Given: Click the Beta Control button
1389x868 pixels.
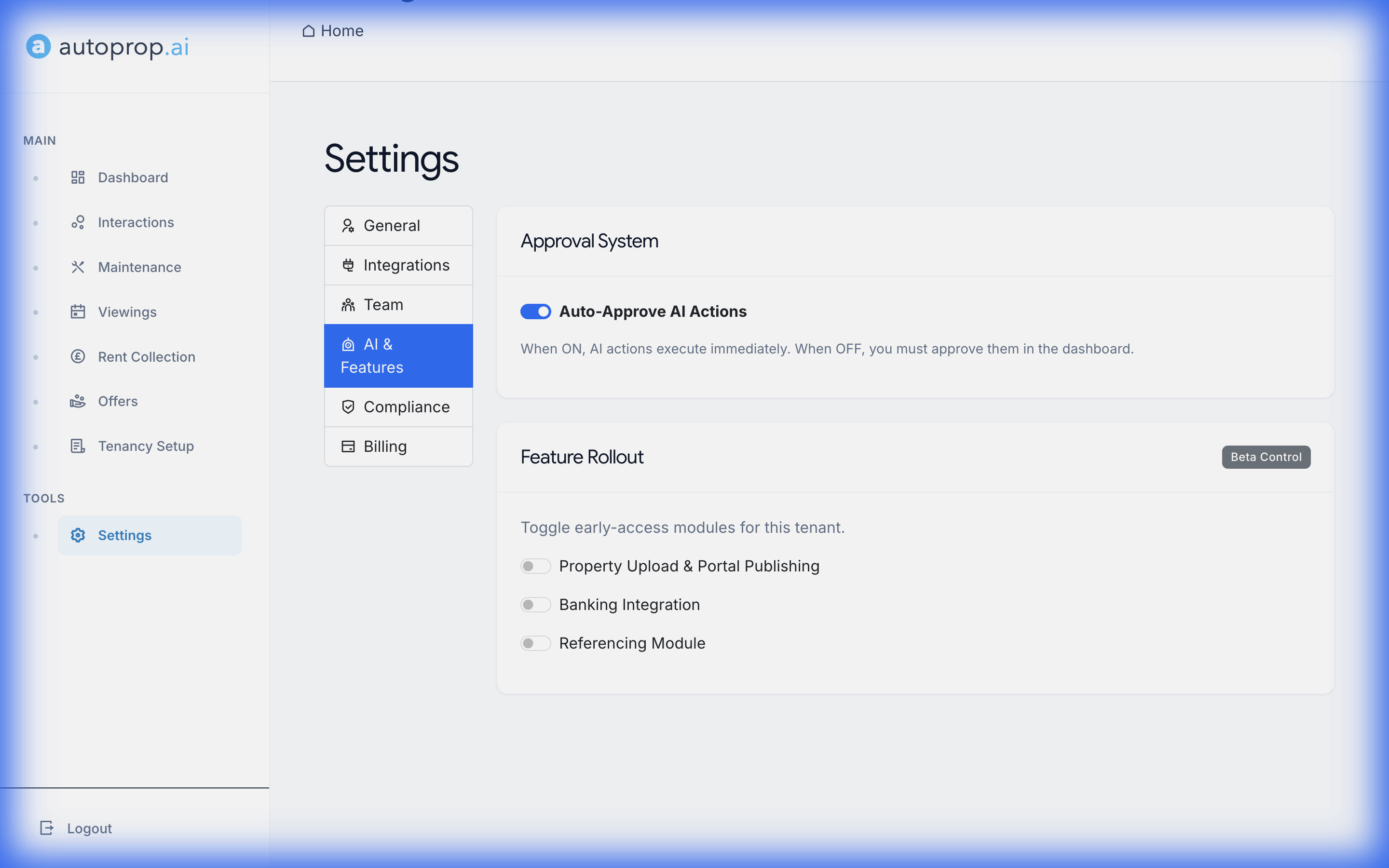Looking at the screenshot, I should (x=1265, y=456).
